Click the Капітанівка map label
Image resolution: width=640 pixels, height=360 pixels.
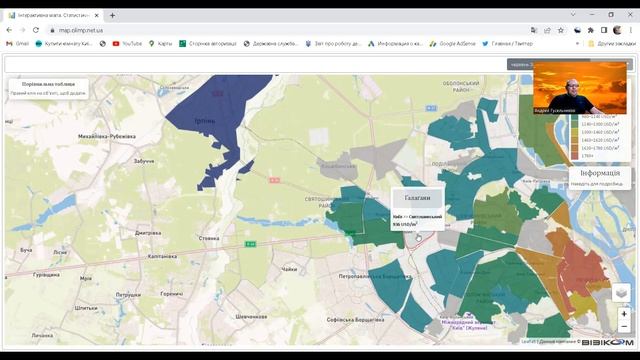162,256
